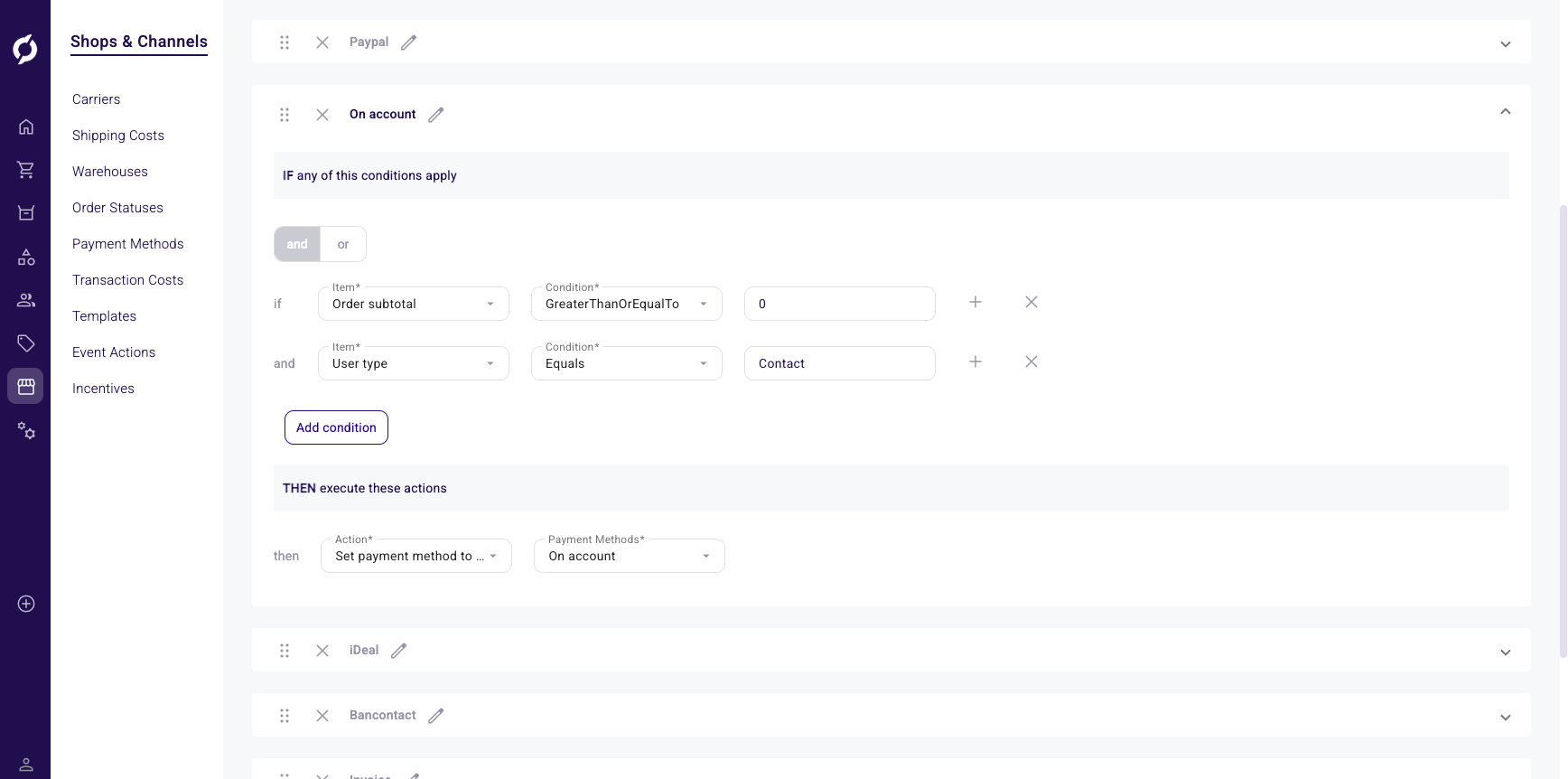Viewport: 1568px width, 779px height.
Task: Open the shopping cart orders icon
Action: point(26,170)
